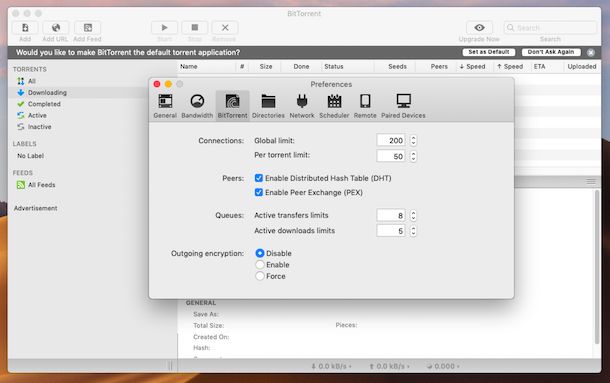Show All torrents in sidebar

click(x=32, y=81)
